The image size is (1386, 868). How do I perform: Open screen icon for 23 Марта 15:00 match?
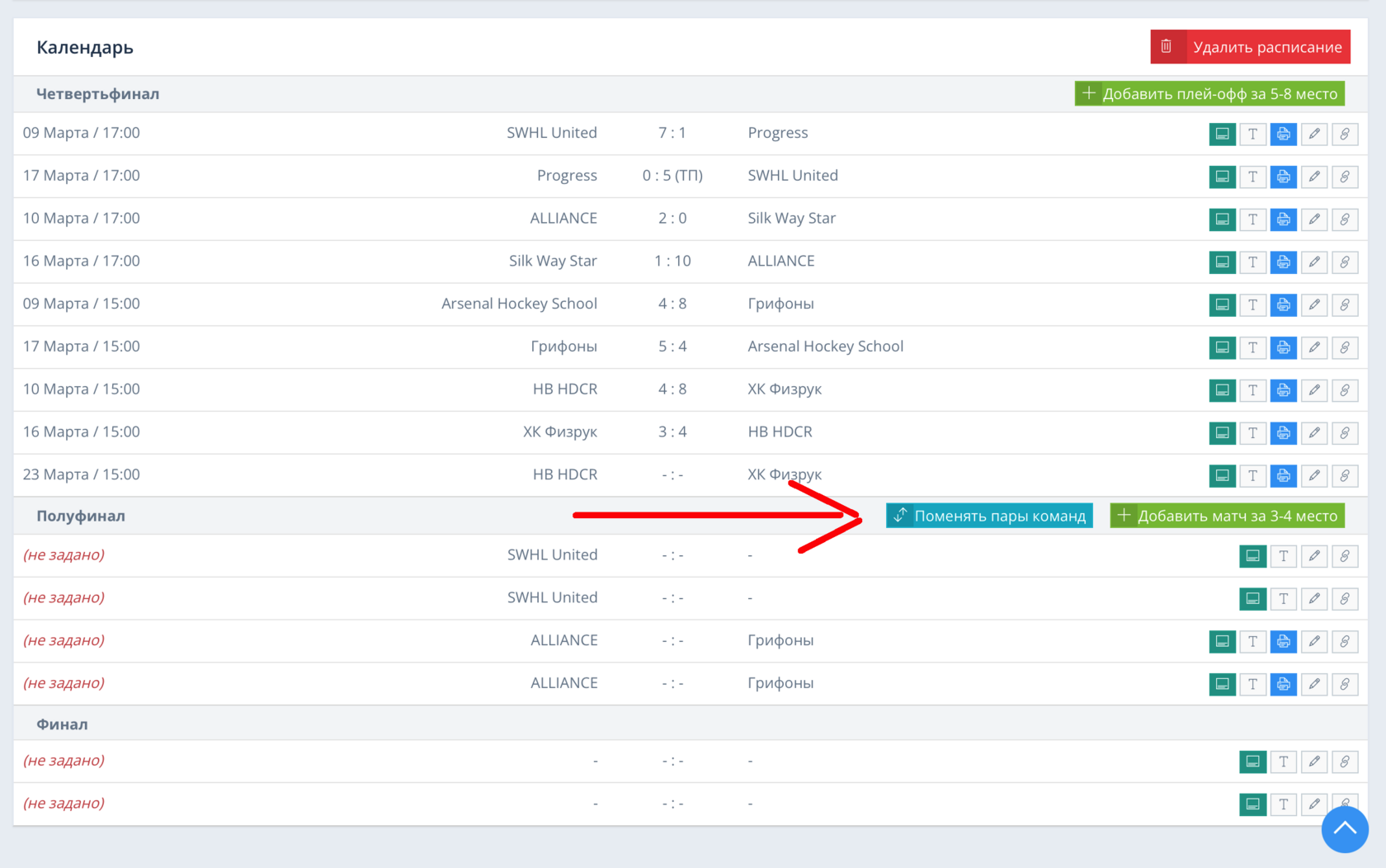tap(1222, 476)
